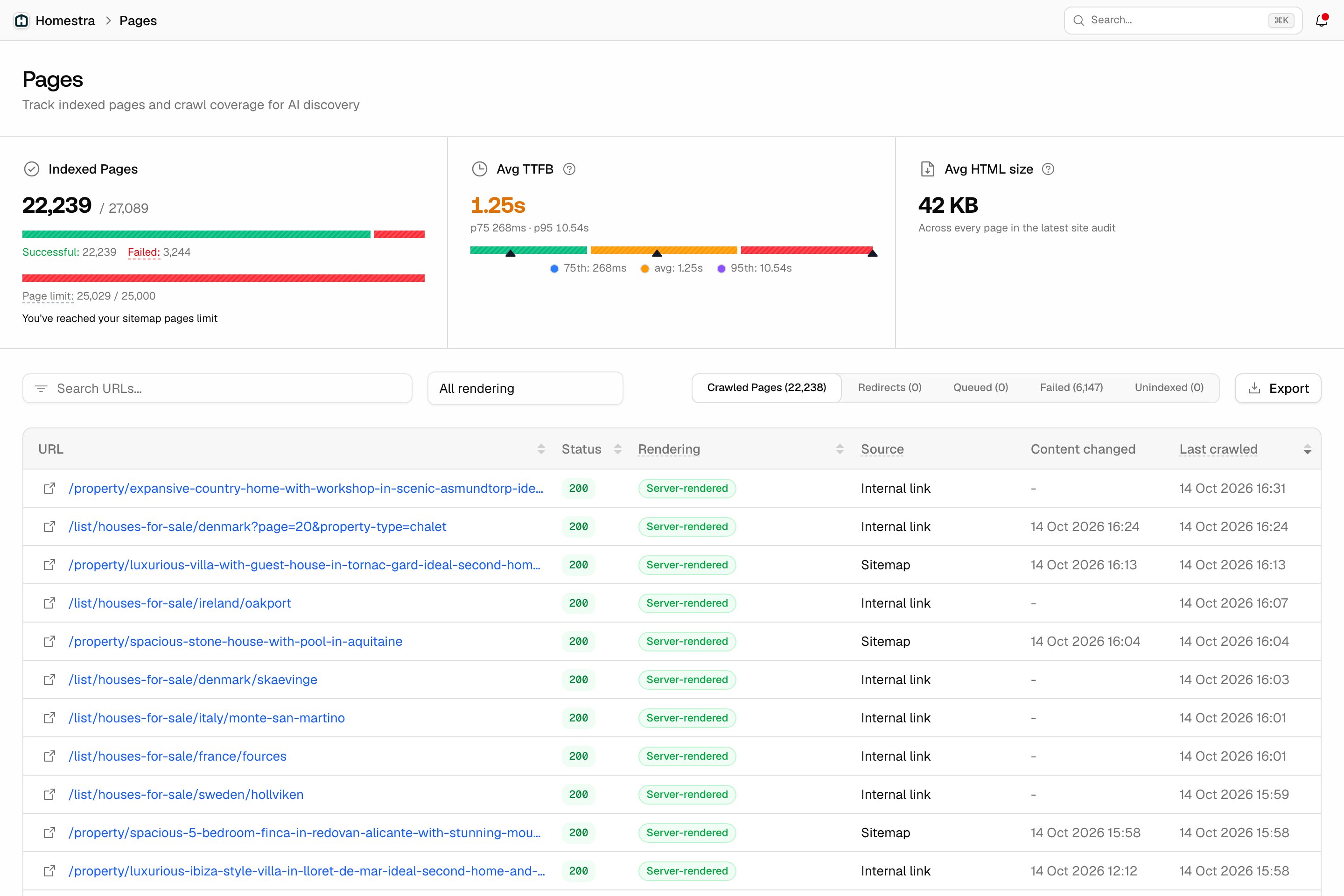Click the Avg TTFB help question icon
This screenshot has height=896, width=1344.
tap(569, 169)
